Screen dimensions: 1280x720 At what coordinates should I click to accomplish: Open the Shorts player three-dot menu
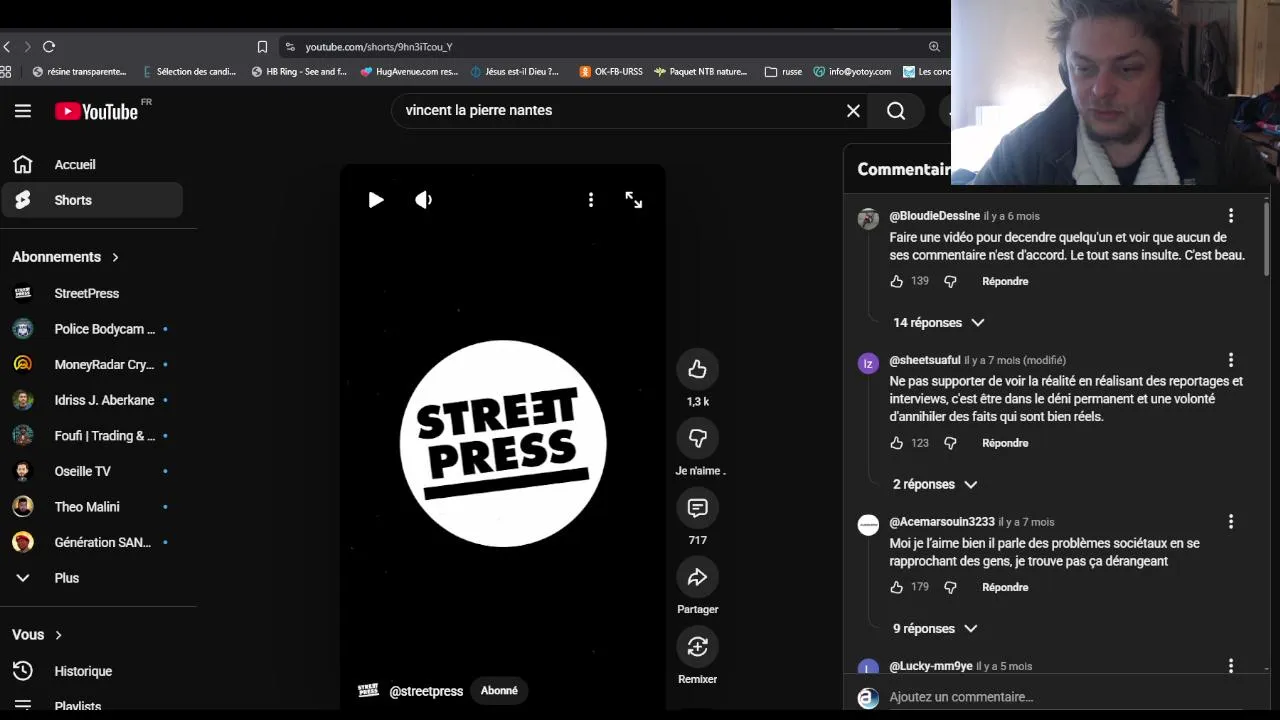tap(591, 200)
